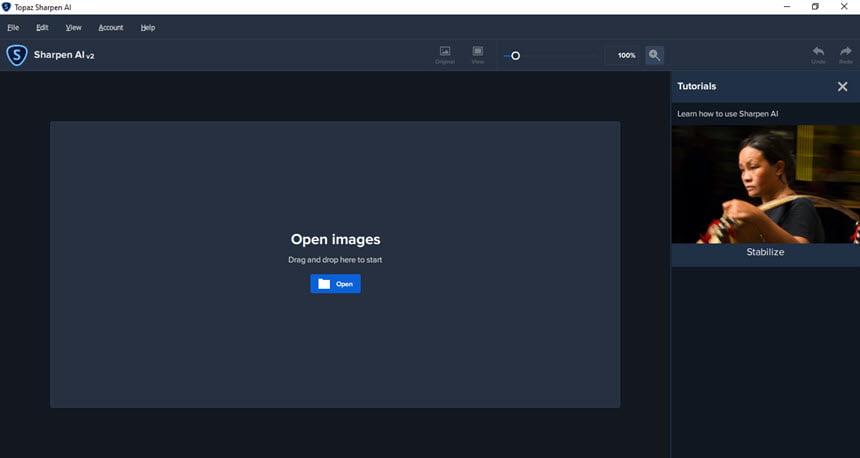This screenshot has height=458, width=860.
Task: Click the Topaz Sharpen AI title bar icon
Action: [7, 7]
